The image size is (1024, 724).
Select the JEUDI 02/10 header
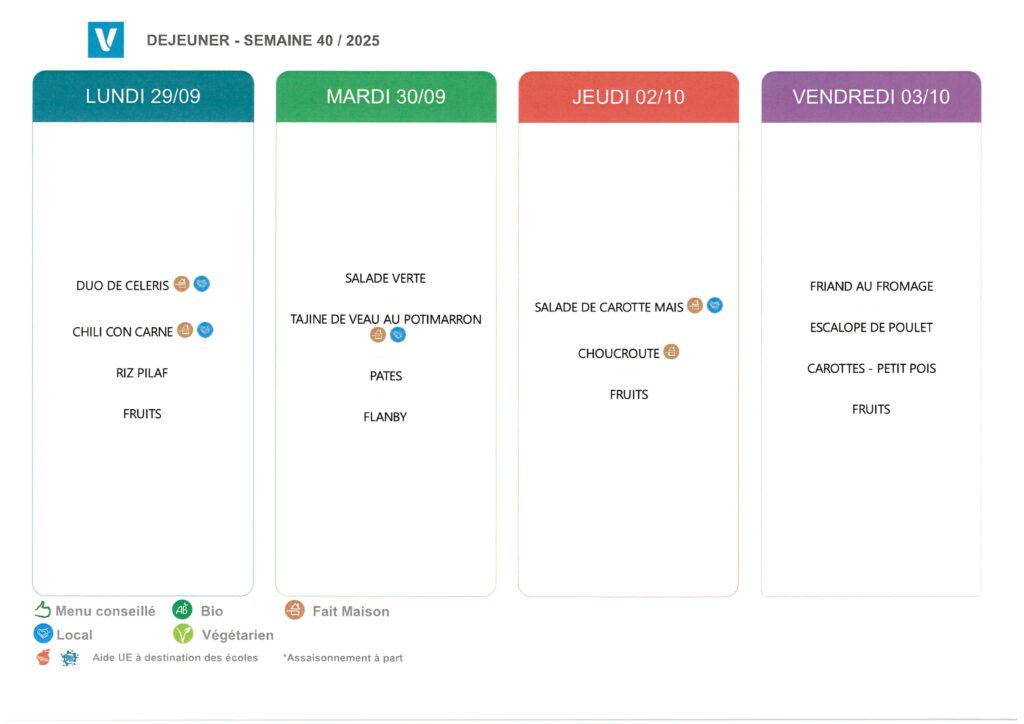[628, 97]
